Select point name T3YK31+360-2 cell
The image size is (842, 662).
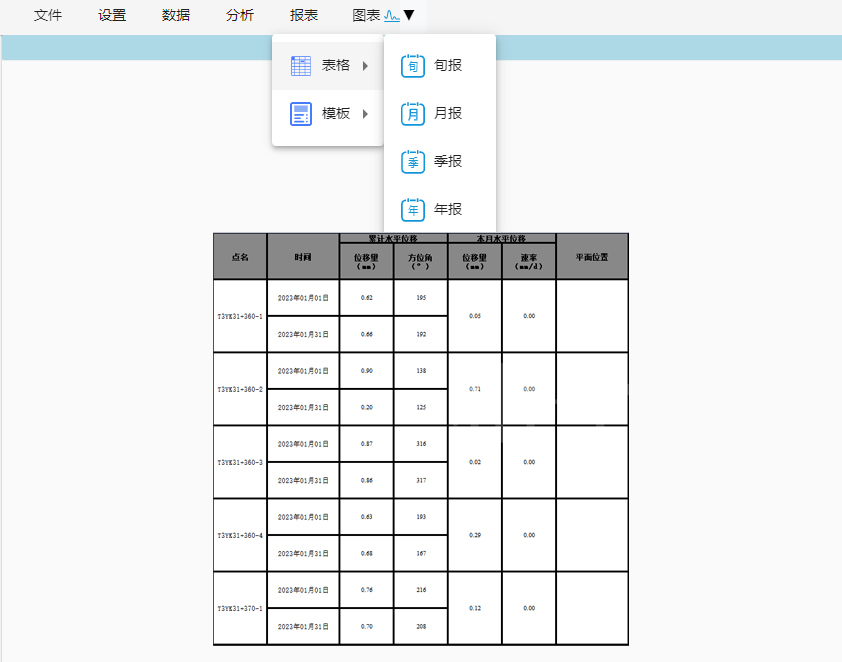click(240, 389)
